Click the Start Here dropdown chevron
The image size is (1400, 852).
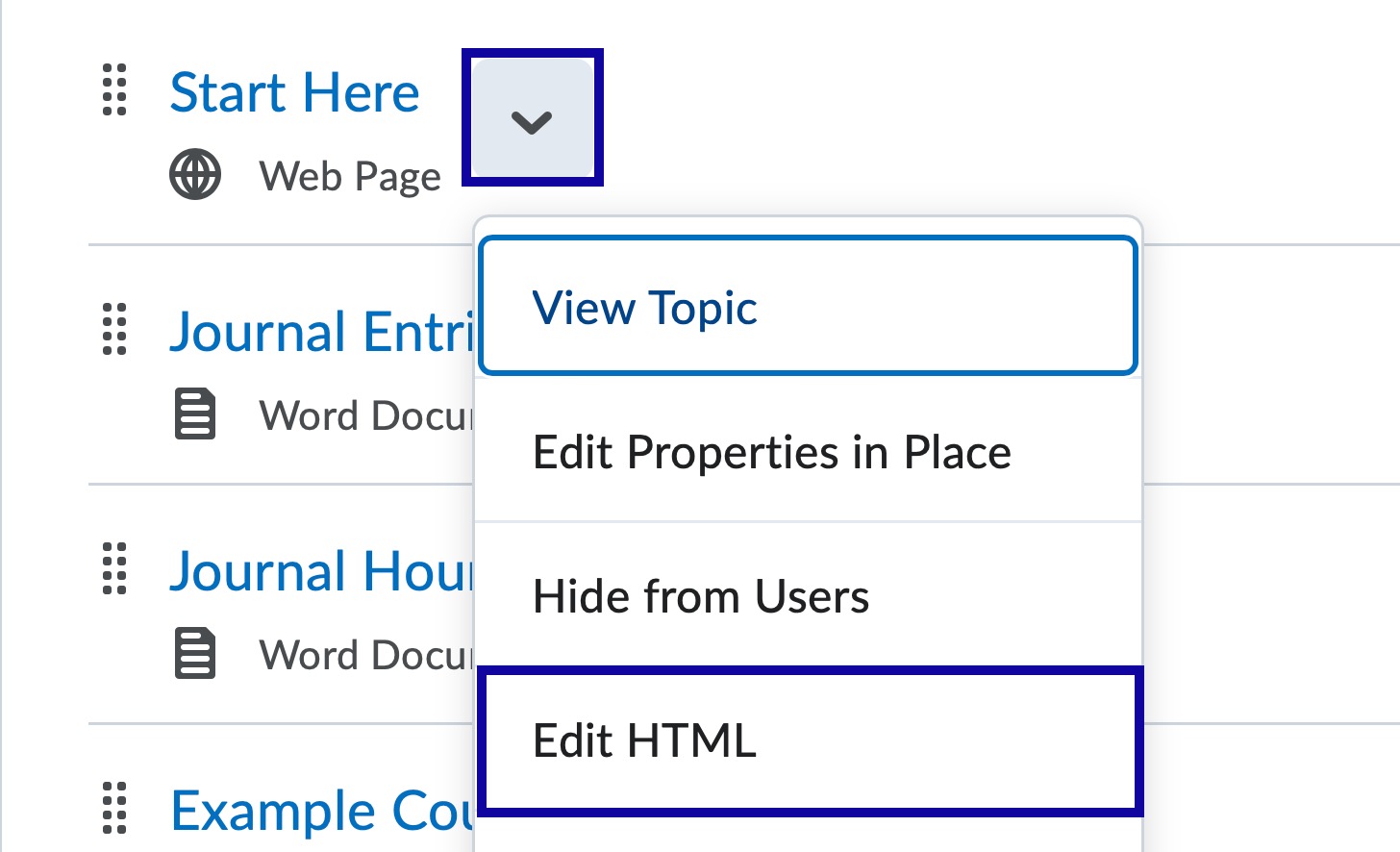tap(533, 117)
